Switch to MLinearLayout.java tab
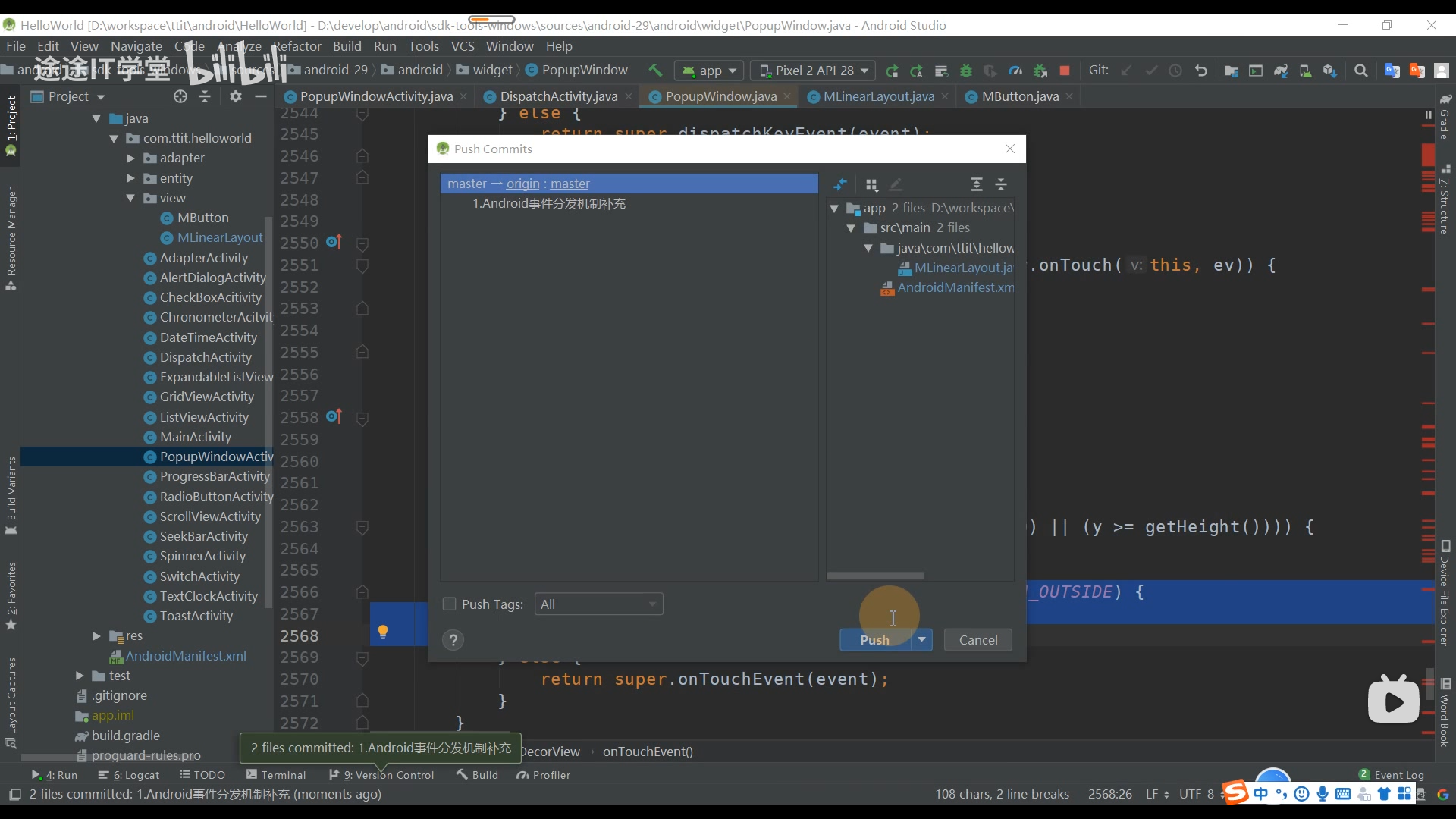The image size is (1456, 819). [x=878, y=96]
